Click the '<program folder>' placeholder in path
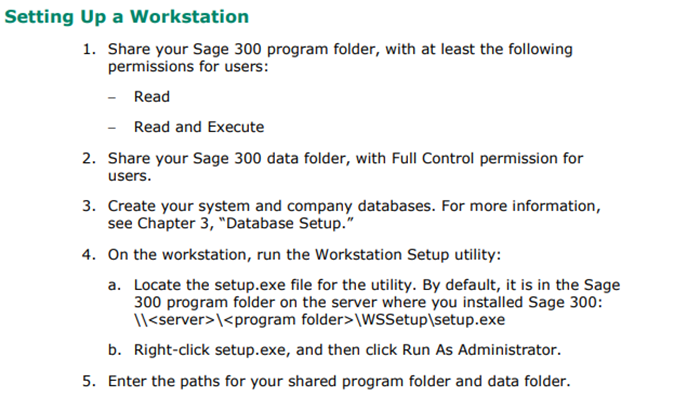This screenshot has width=687, height=397. point(288,320)
